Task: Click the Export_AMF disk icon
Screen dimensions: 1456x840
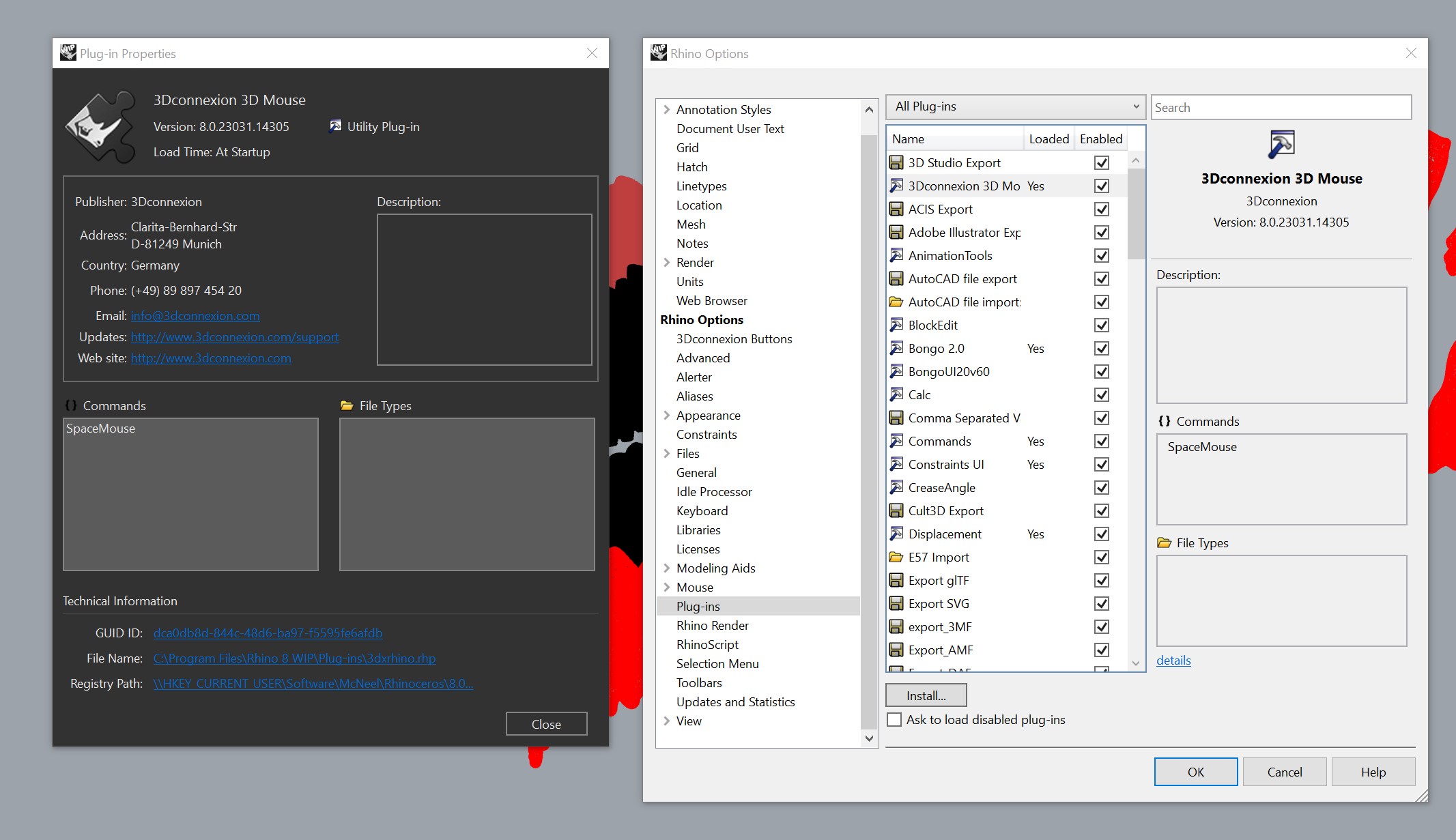Action: (x=896, y=650)
